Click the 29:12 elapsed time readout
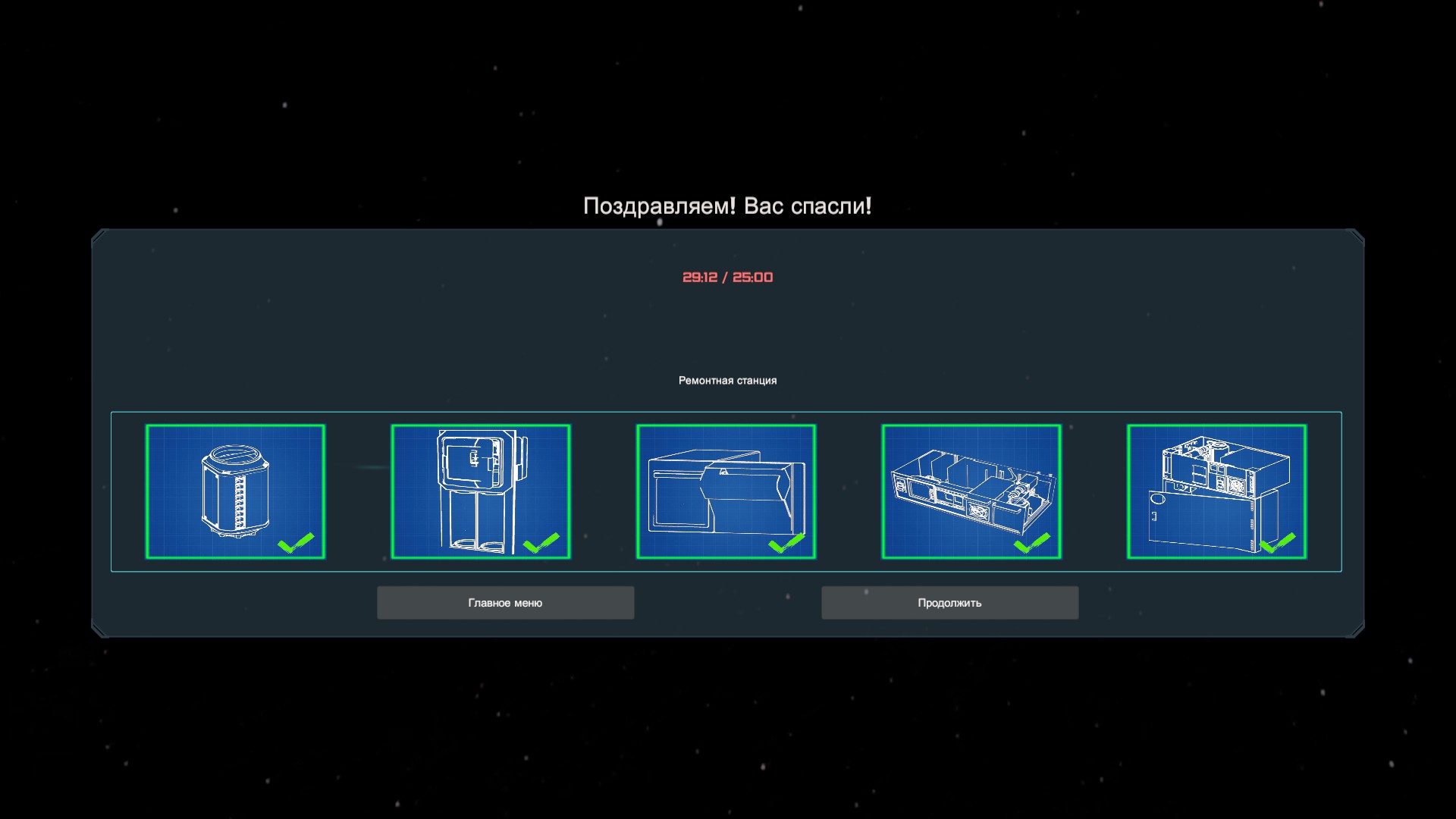Viewport: 1456px width, 819px height. (700, 278)
